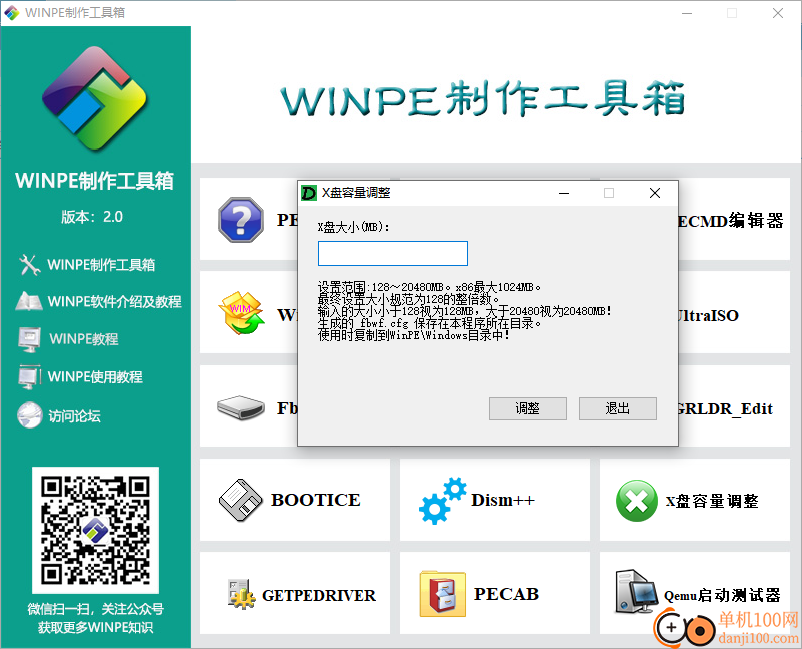The height and width of the screenshot is (649, 802).
Task: Click the ECMD编辑器 tile label
Action: tap(731, 220)
